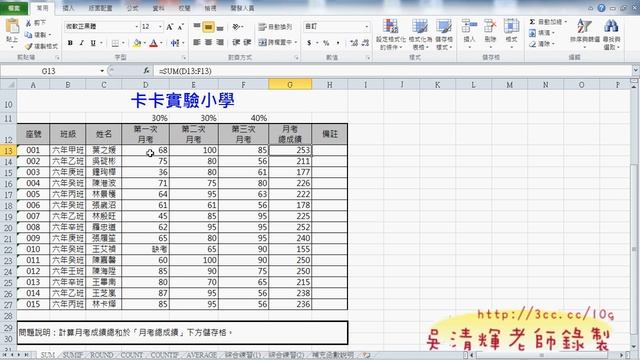Apply Bold formatting
The width and height of the screenshot is (640, 360).
(x=70, y=42)
